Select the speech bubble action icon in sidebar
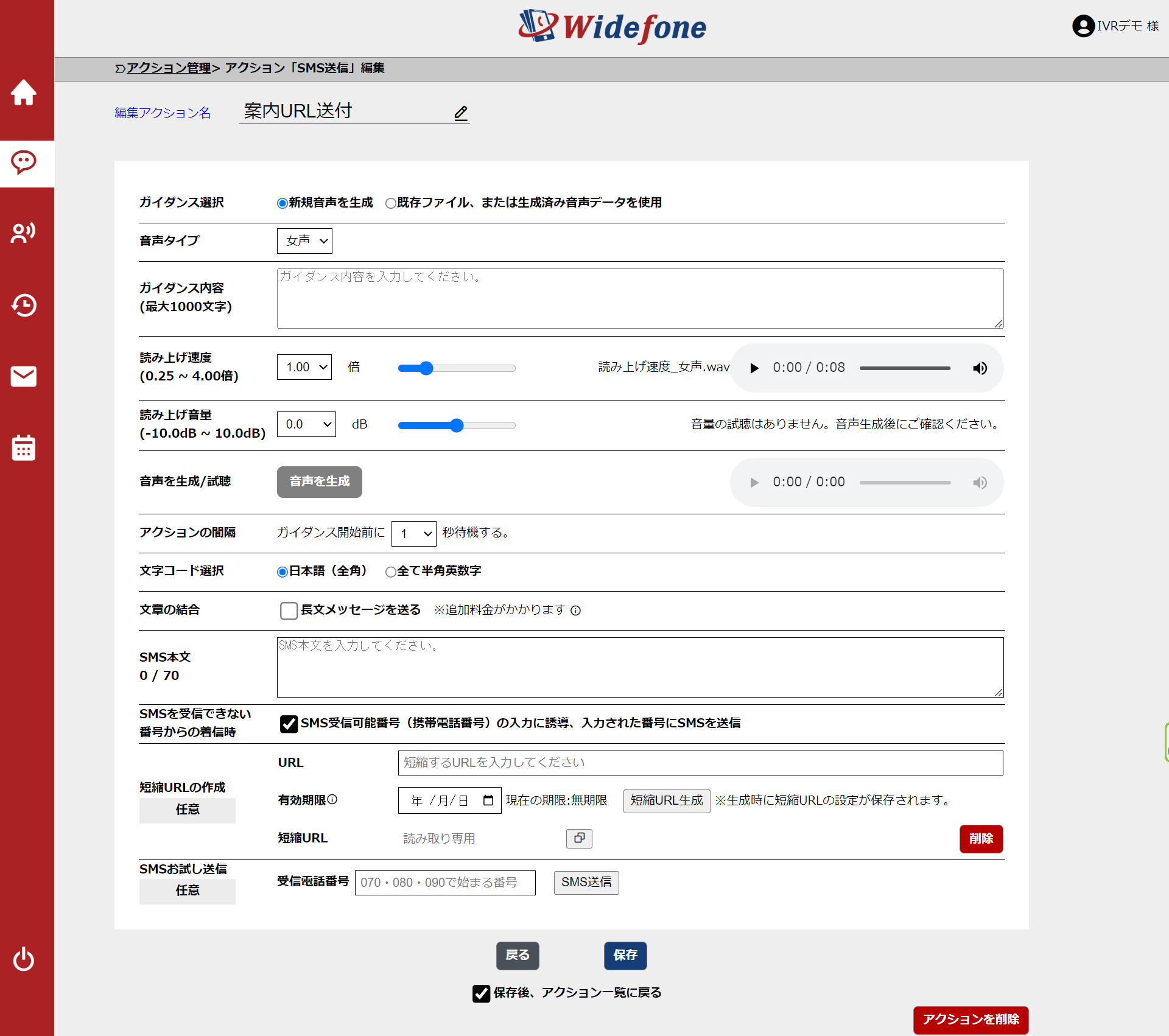Screen dimensions: 1169x1036 [x=24, y=163]
